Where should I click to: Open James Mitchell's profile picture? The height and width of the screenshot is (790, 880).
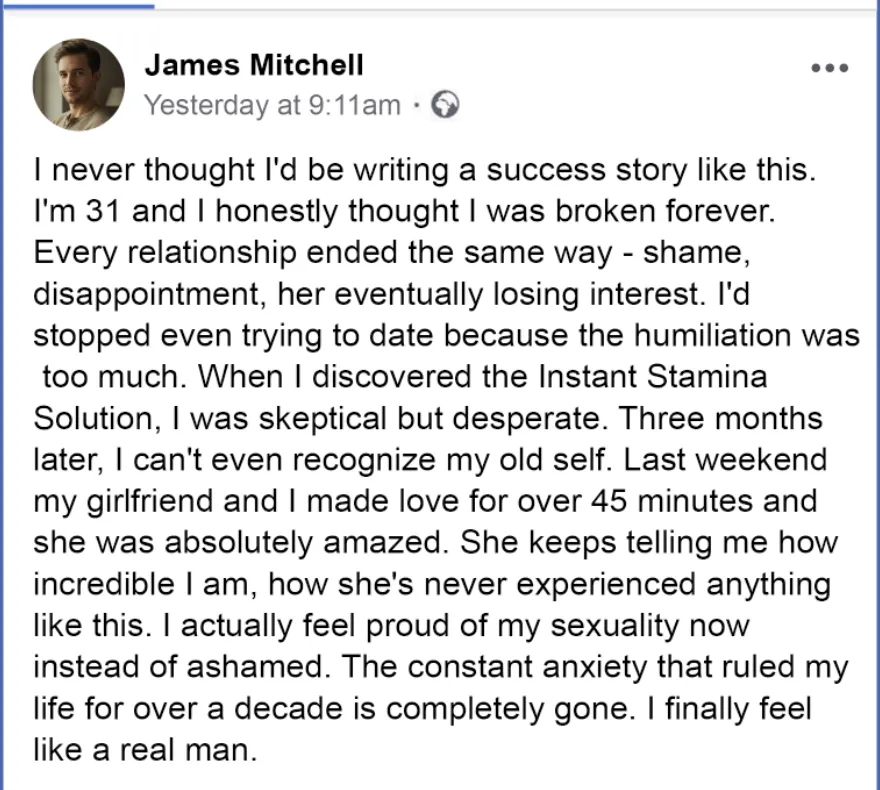coord(79,85)
